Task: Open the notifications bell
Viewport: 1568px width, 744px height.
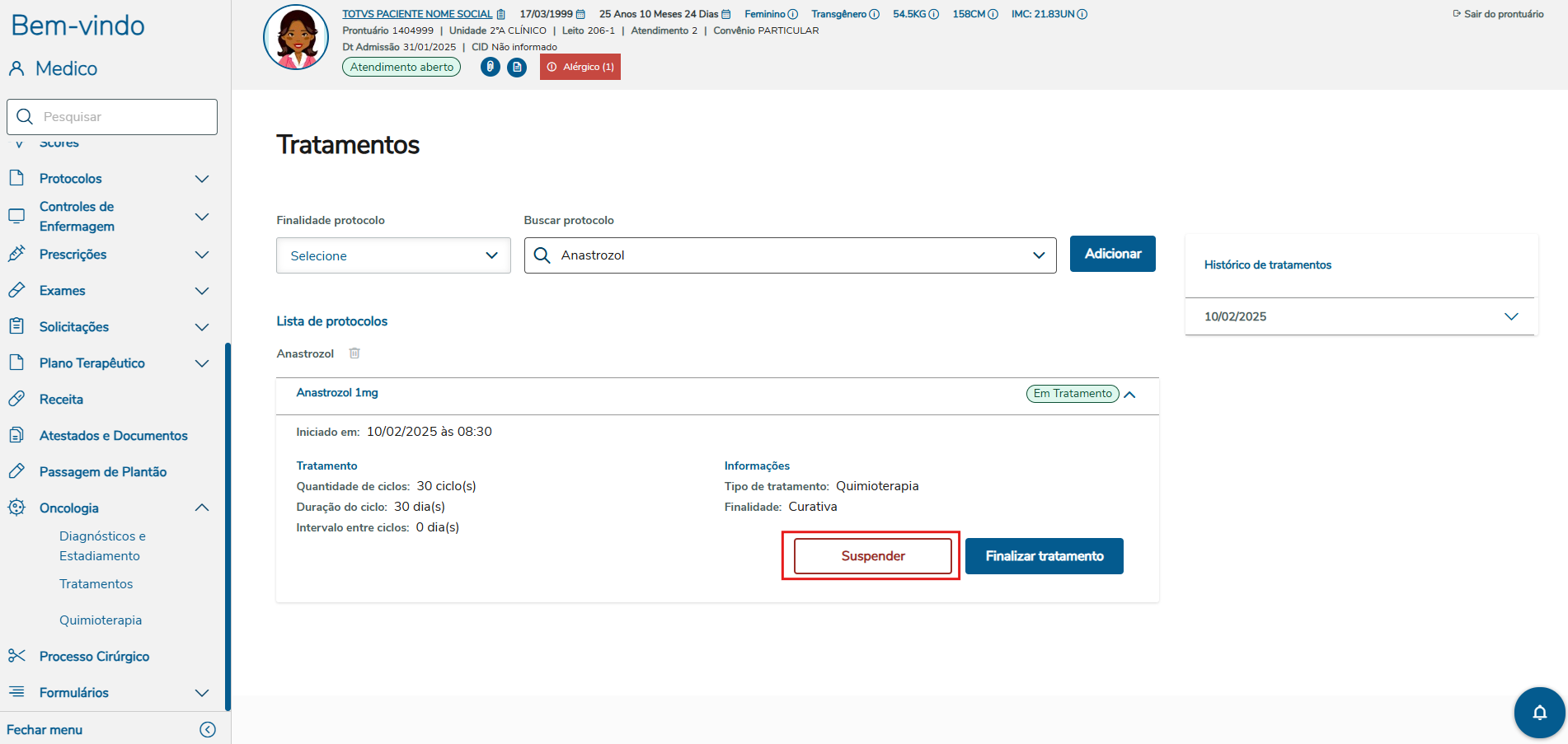Action: [1538, 712]
